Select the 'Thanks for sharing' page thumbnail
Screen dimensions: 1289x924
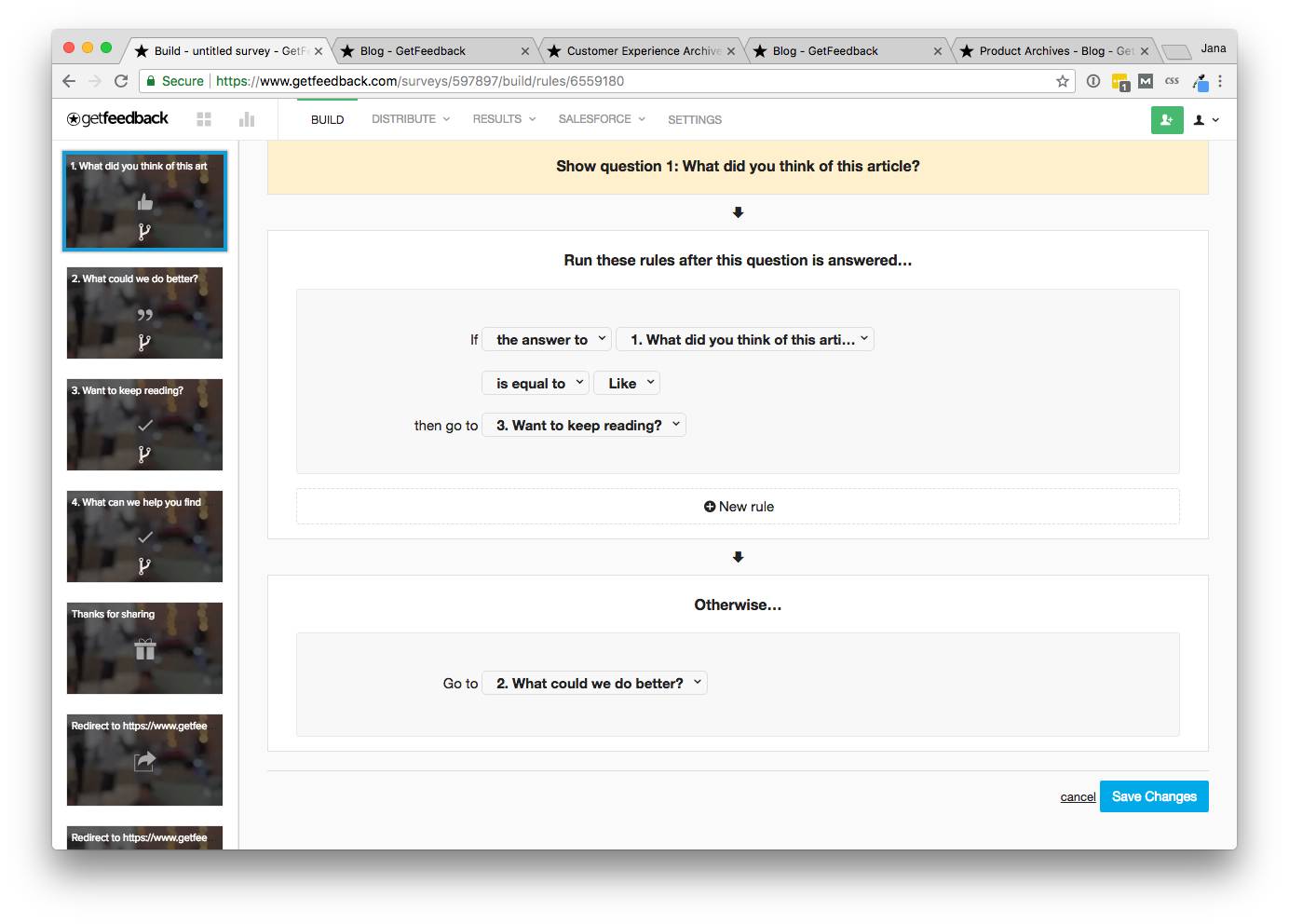[x=144, y=648]
